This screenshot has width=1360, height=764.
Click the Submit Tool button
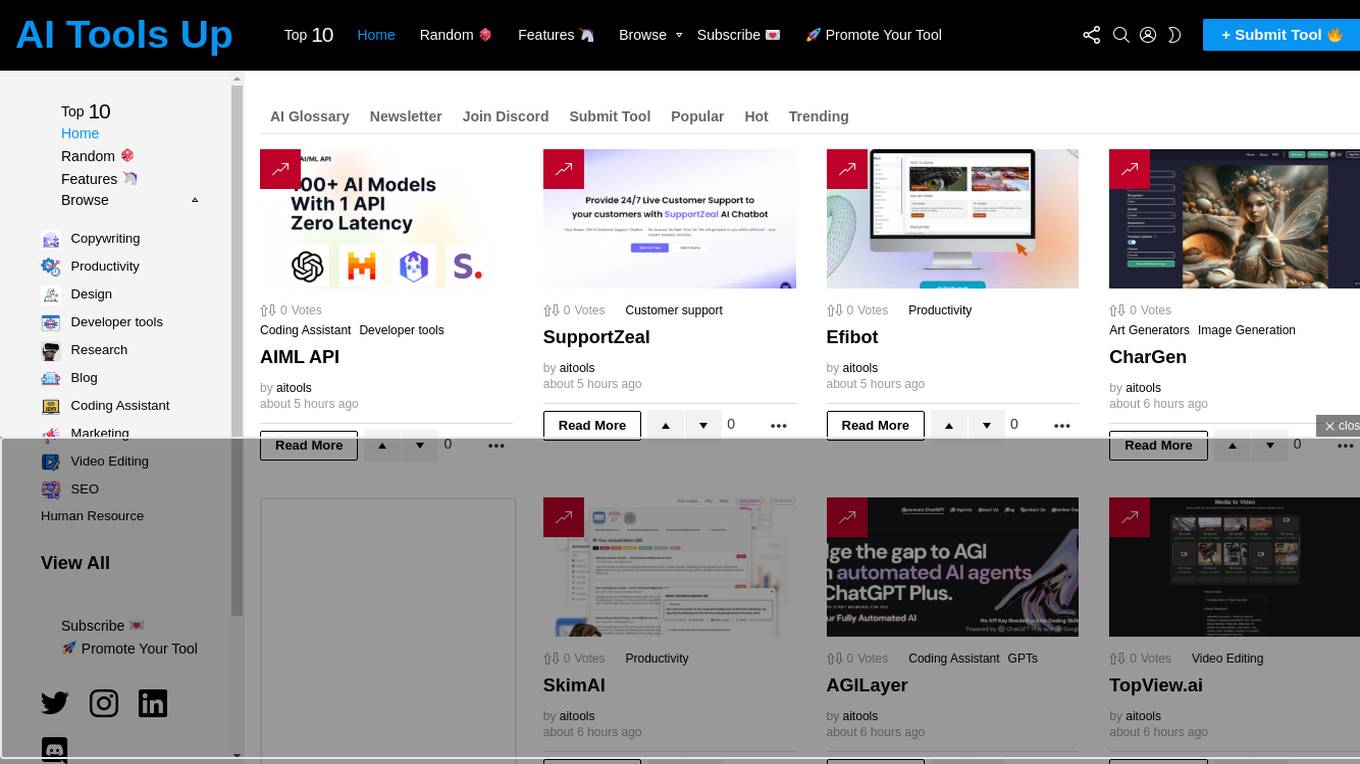[x=1281, y=35]
